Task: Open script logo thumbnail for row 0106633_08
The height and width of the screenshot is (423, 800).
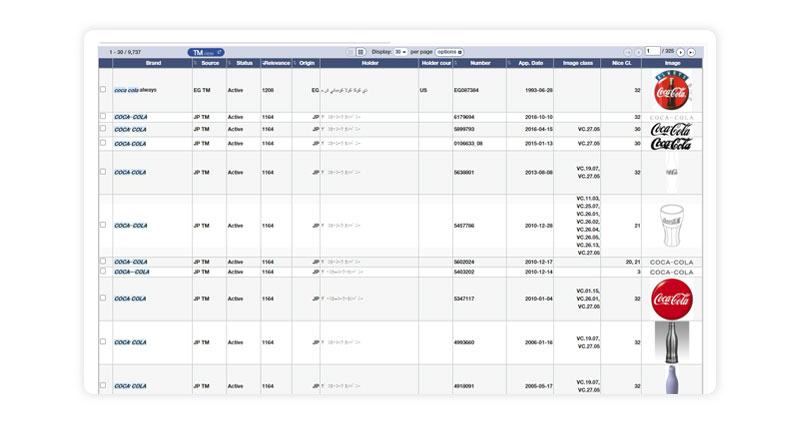Action: (x=671, y=144)
